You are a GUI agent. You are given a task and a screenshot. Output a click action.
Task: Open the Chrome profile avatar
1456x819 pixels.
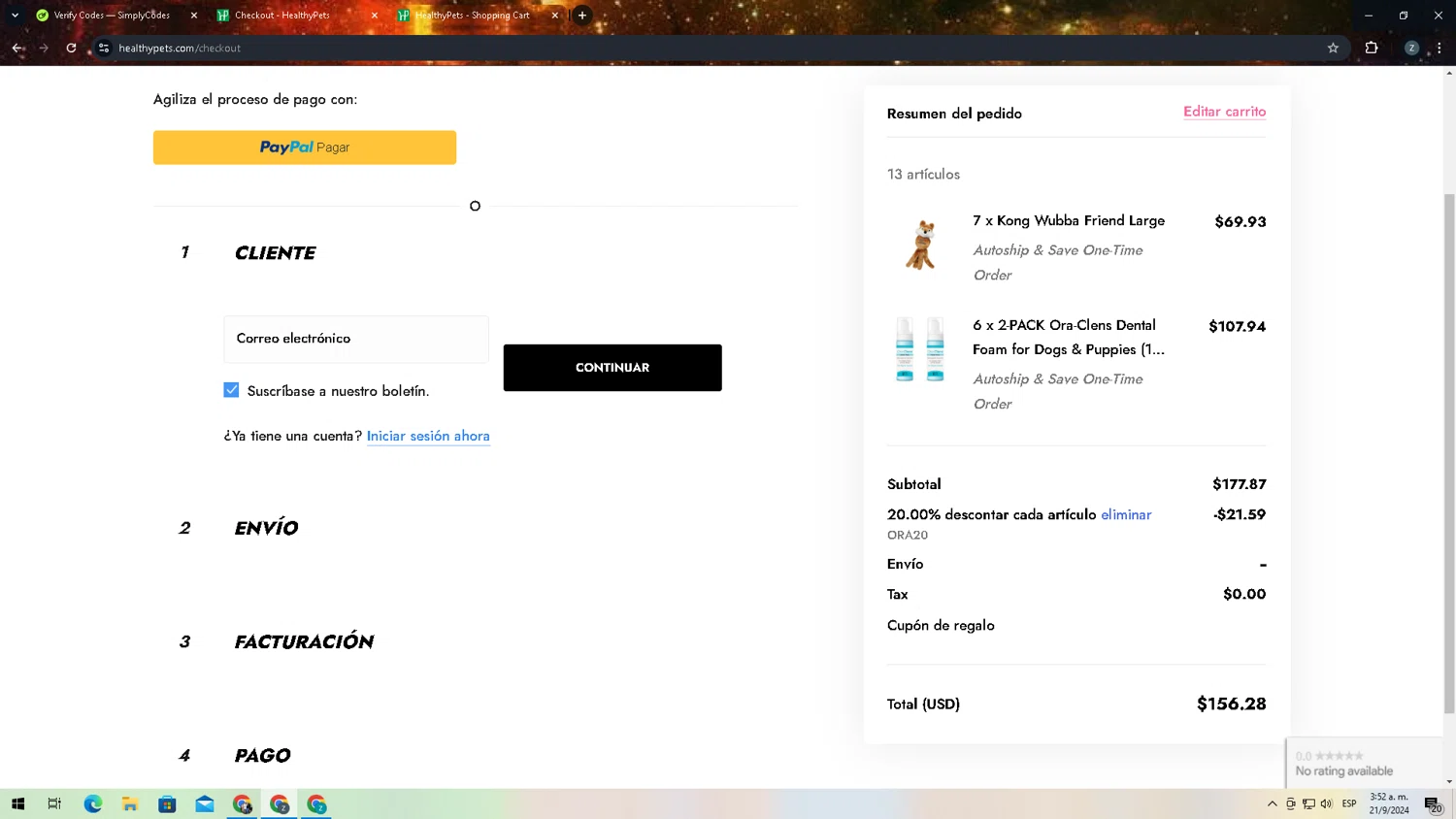[x=1411, y=48]
